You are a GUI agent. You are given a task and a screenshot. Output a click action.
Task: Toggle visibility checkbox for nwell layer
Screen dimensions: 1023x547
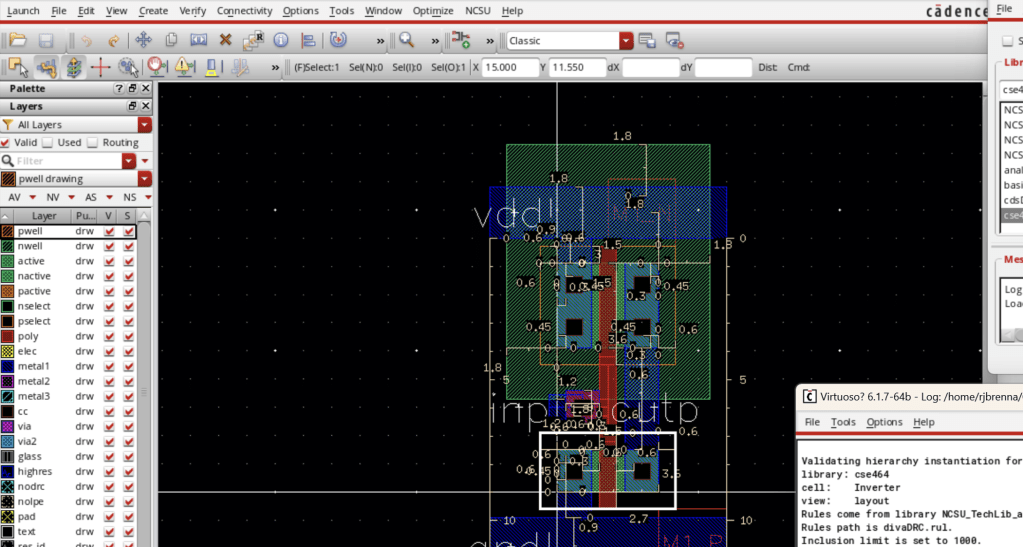coord(109,246)
